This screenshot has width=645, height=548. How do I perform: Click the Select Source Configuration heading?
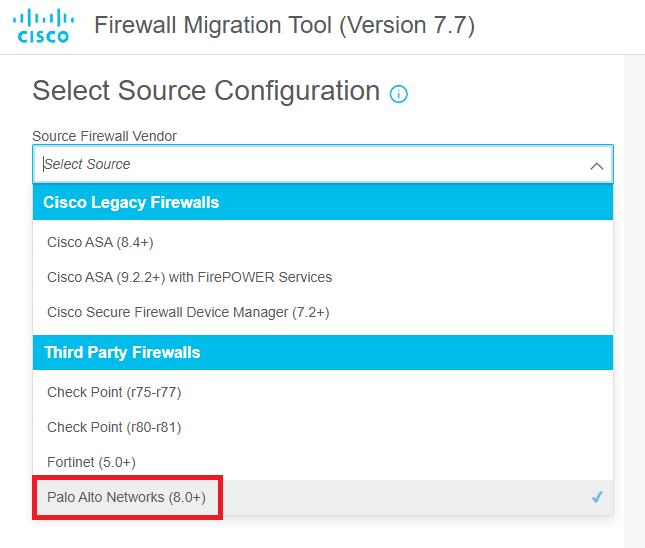[x=206, y=91]
